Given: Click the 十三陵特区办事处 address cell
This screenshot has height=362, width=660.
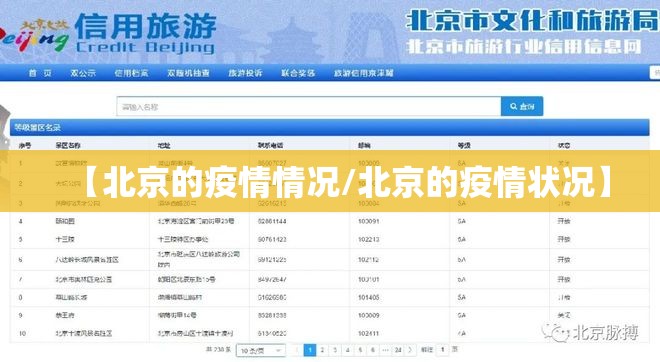Looking at the screenshot, I should tap(183, 239).
